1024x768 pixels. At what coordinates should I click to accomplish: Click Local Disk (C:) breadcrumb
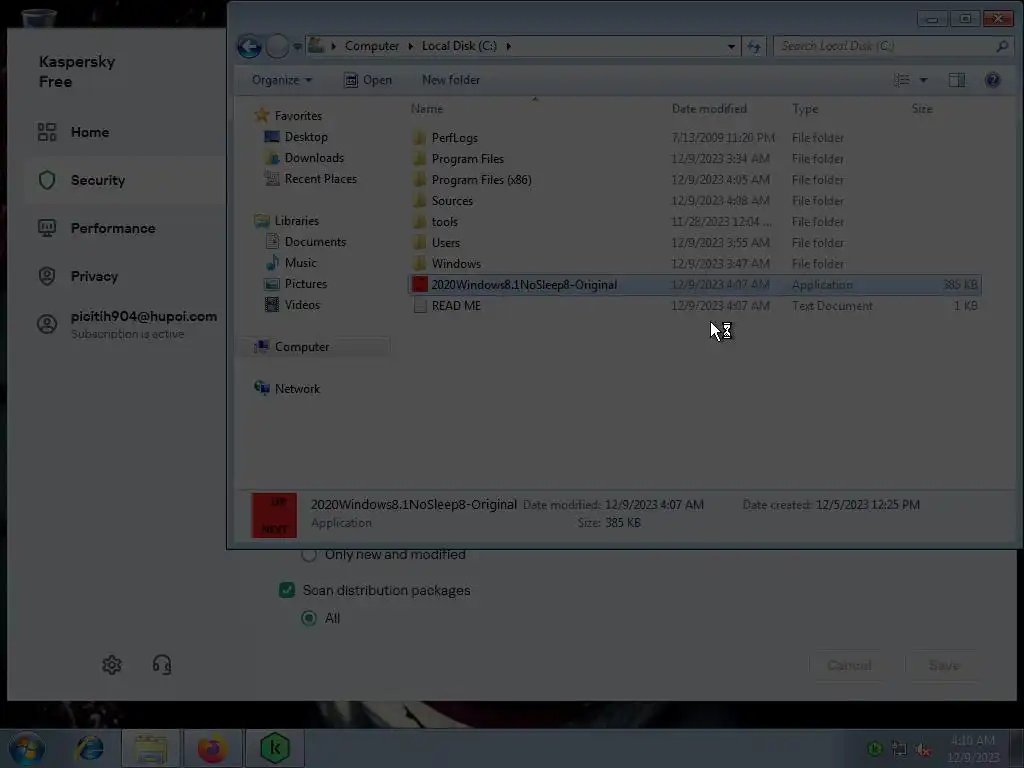point(459,46)
